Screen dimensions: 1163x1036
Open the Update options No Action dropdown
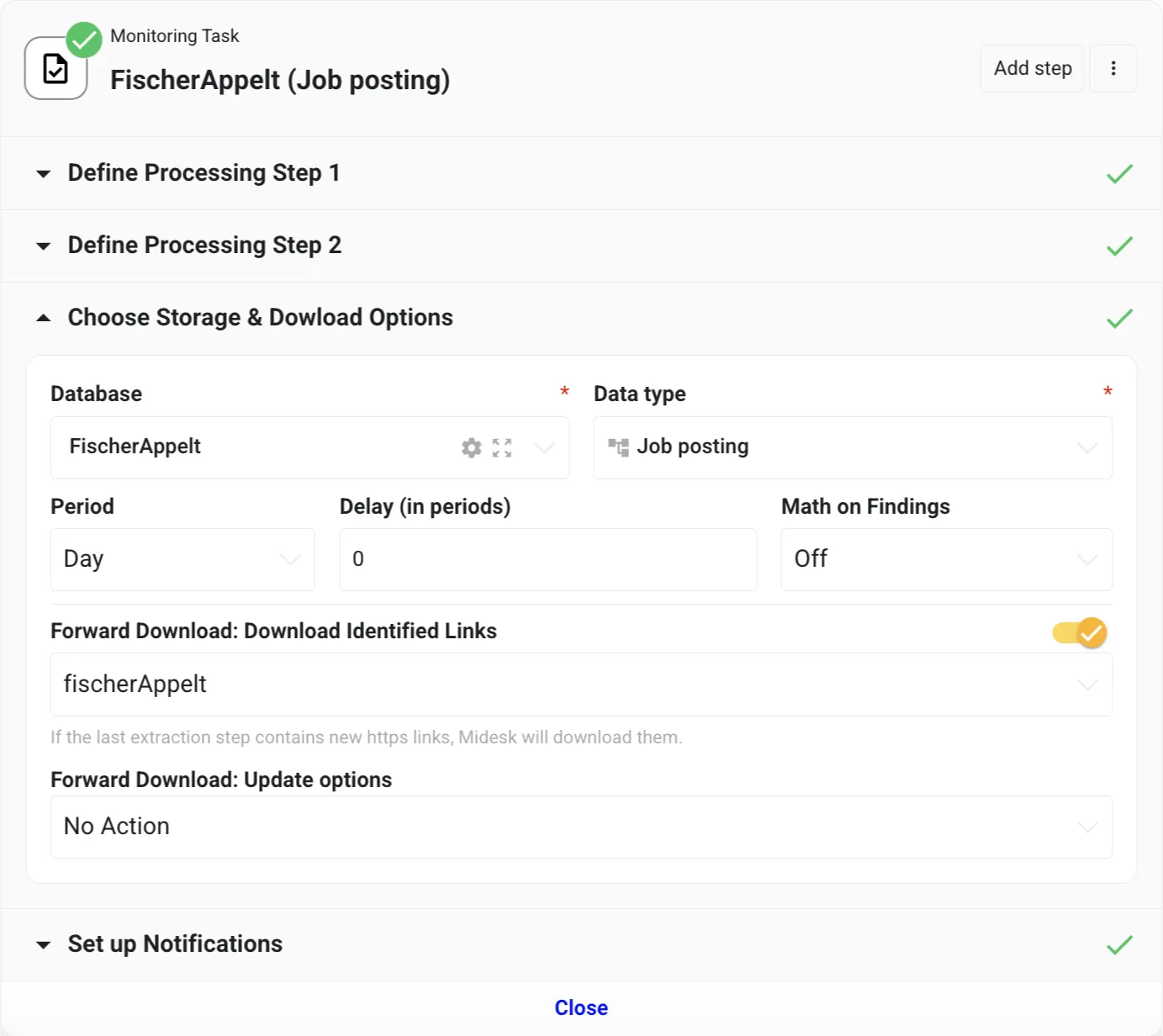point(581,827)
